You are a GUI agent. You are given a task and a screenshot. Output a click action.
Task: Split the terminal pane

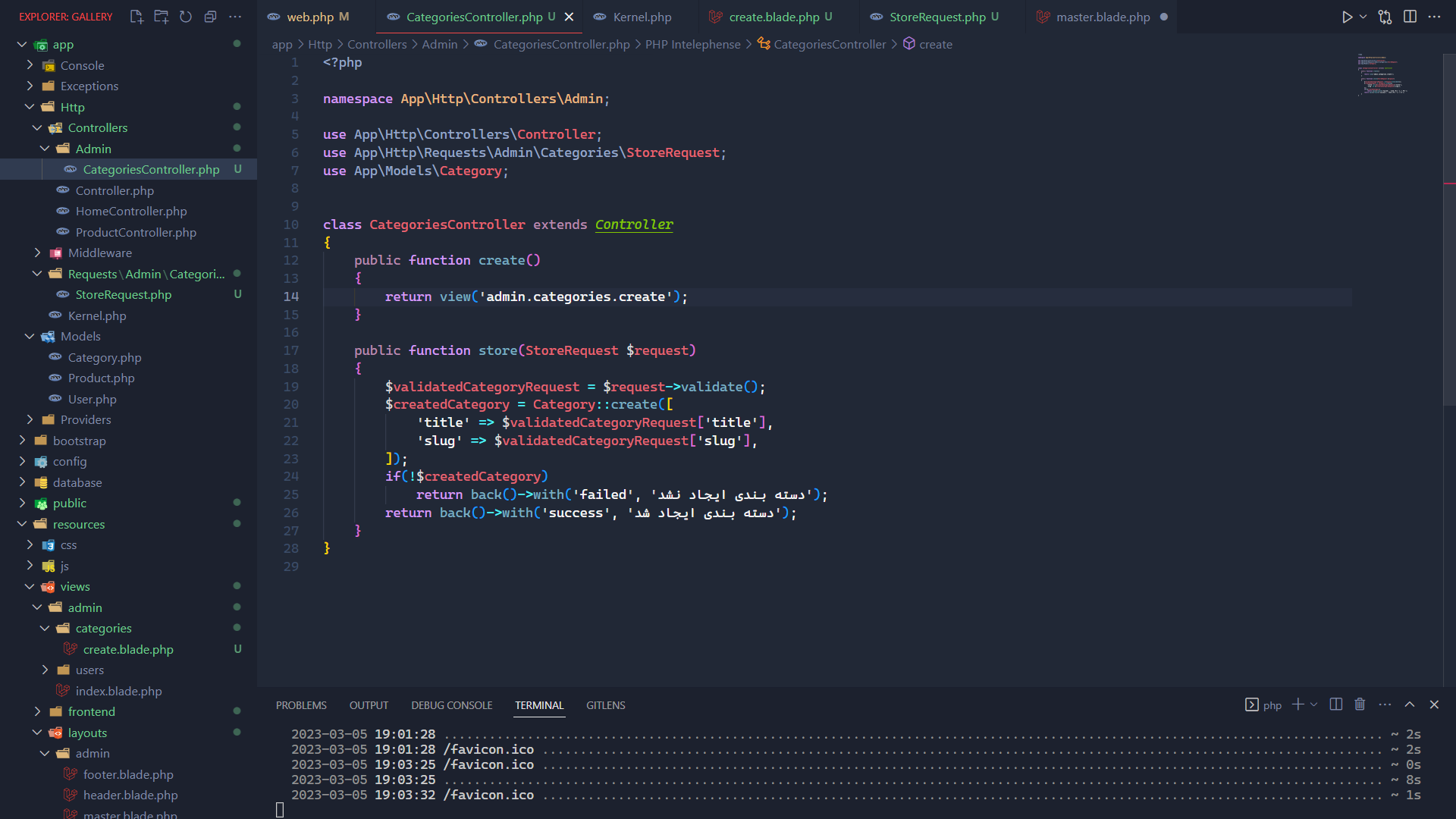click(1336, 704)
